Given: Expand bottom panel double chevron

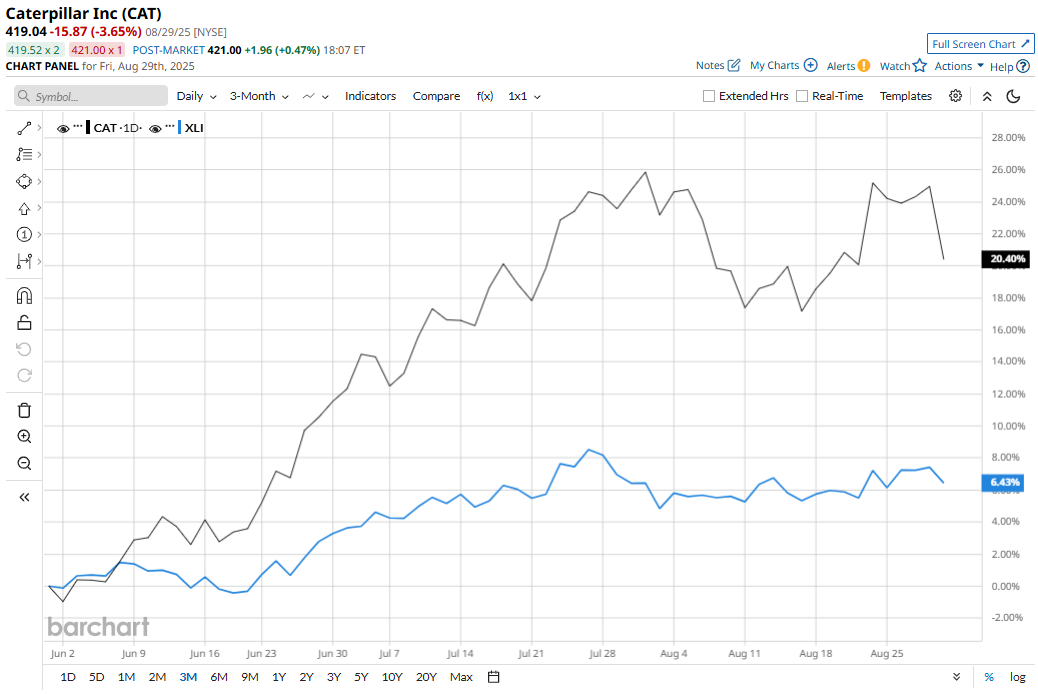Looking at the screenshot, I should [957, 677].
